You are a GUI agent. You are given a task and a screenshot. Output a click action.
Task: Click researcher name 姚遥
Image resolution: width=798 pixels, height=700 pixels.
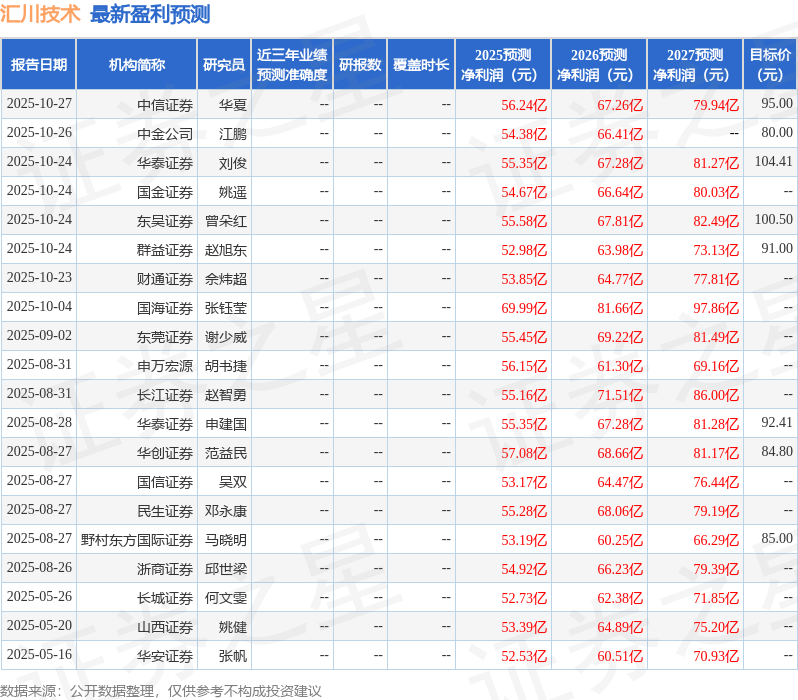click(233, 192)
